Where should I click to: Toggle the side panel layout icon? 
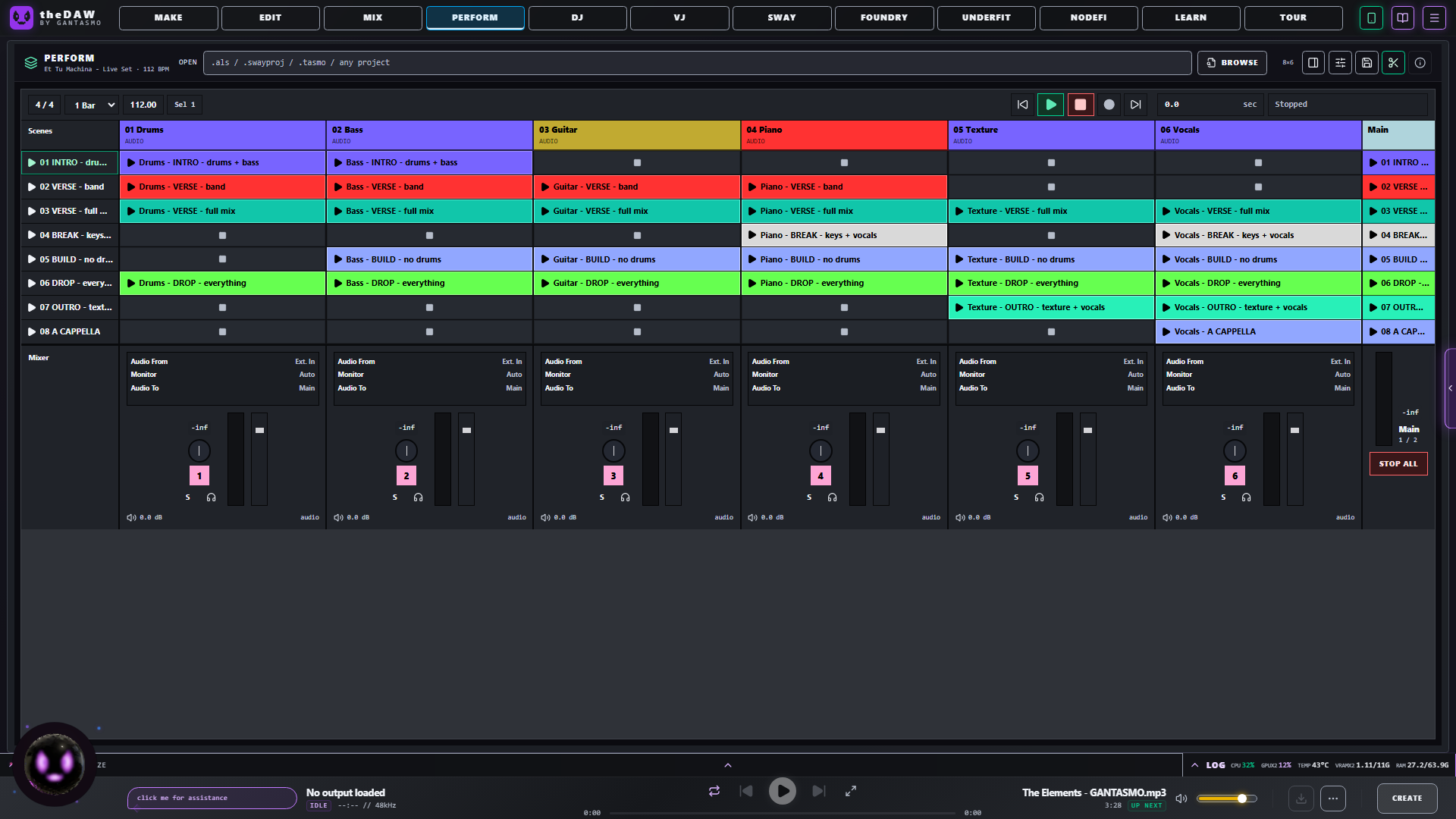[x=1313, y=63]
